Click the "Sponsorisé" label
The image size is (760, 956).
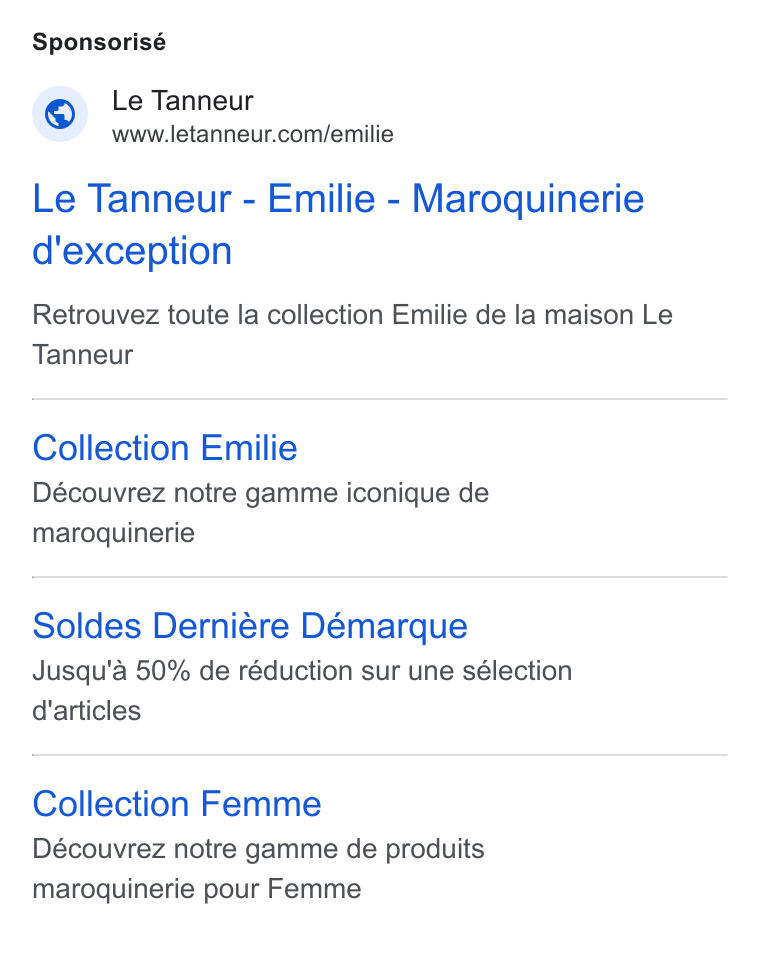point(99,42)
